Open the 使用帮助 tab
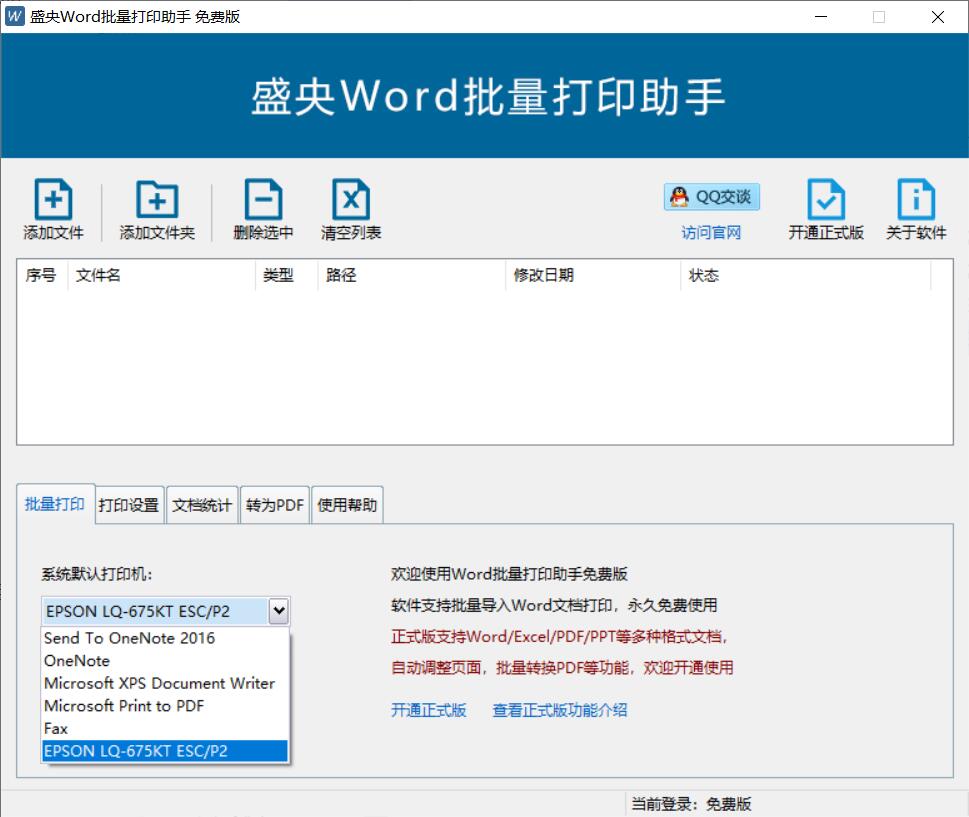969x817 pixels. pyautogui.click(x=347, y=506)
